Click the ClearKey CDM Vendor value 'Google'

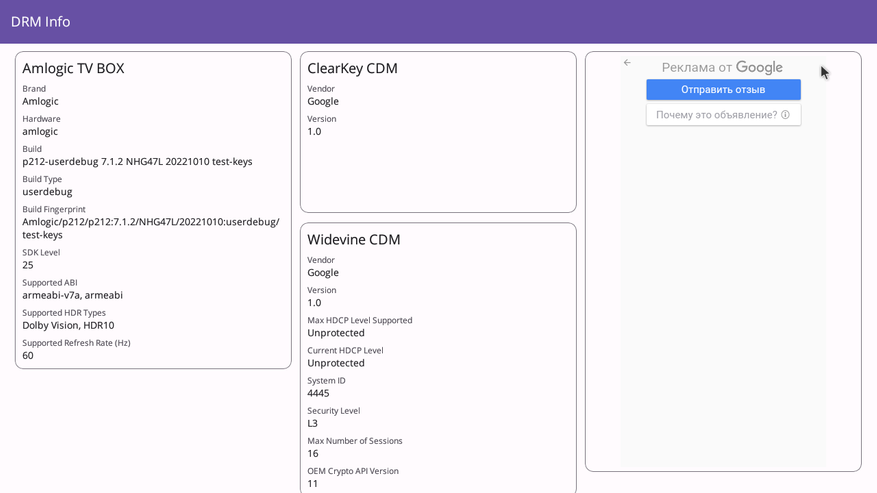tap(323, 101)
